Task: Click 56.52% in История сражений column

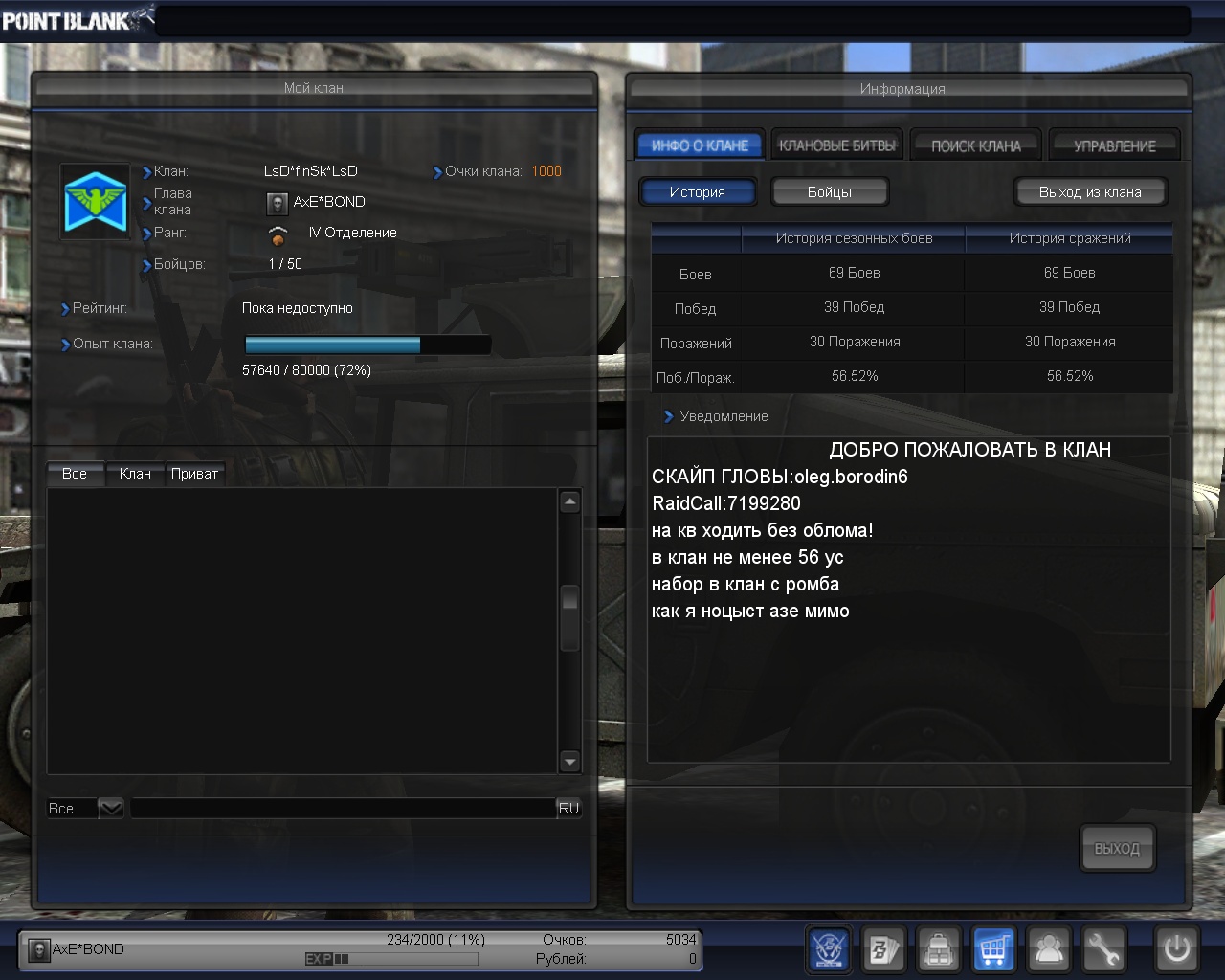Action: (1070, 376)
